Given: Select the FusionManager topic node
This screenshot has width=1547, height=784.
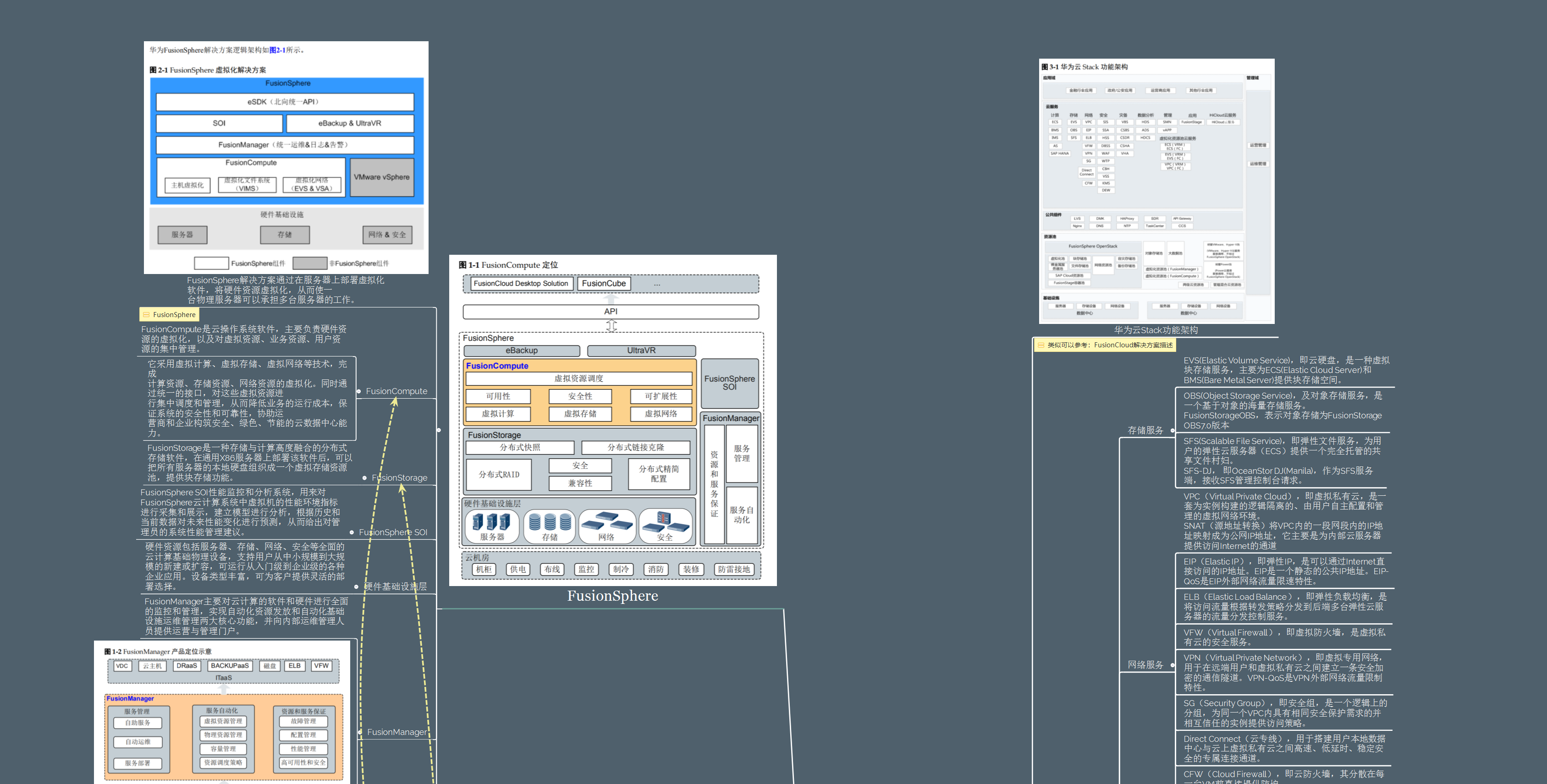Looking at the screenshot, I should [x=397, y=732].
